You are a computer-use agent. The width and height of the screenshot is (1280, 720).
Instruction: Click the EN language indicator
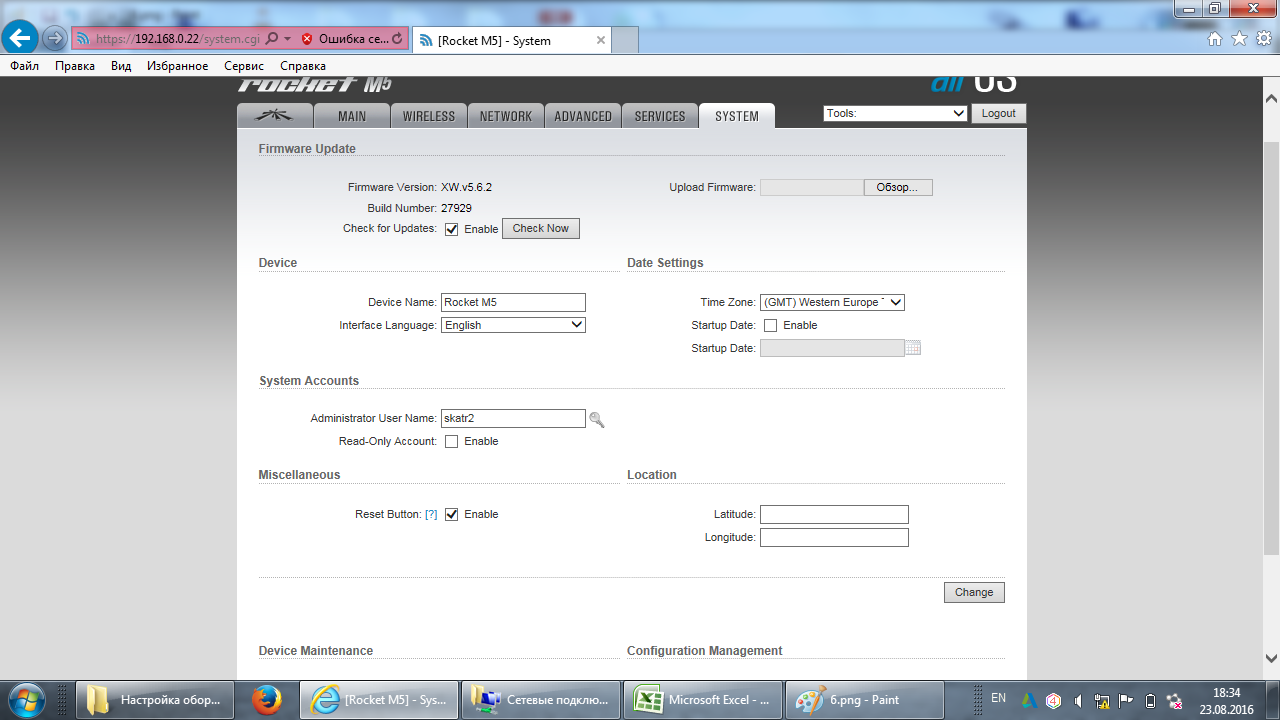[x=998, y=698]
